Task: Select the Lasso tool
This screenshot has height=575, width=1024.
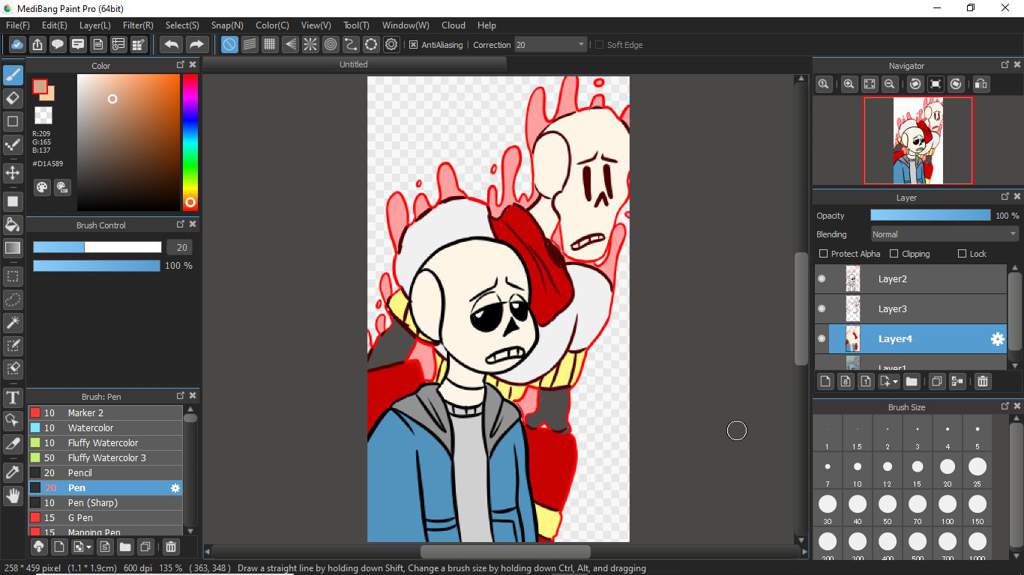Action: click(x=13, y=299)
